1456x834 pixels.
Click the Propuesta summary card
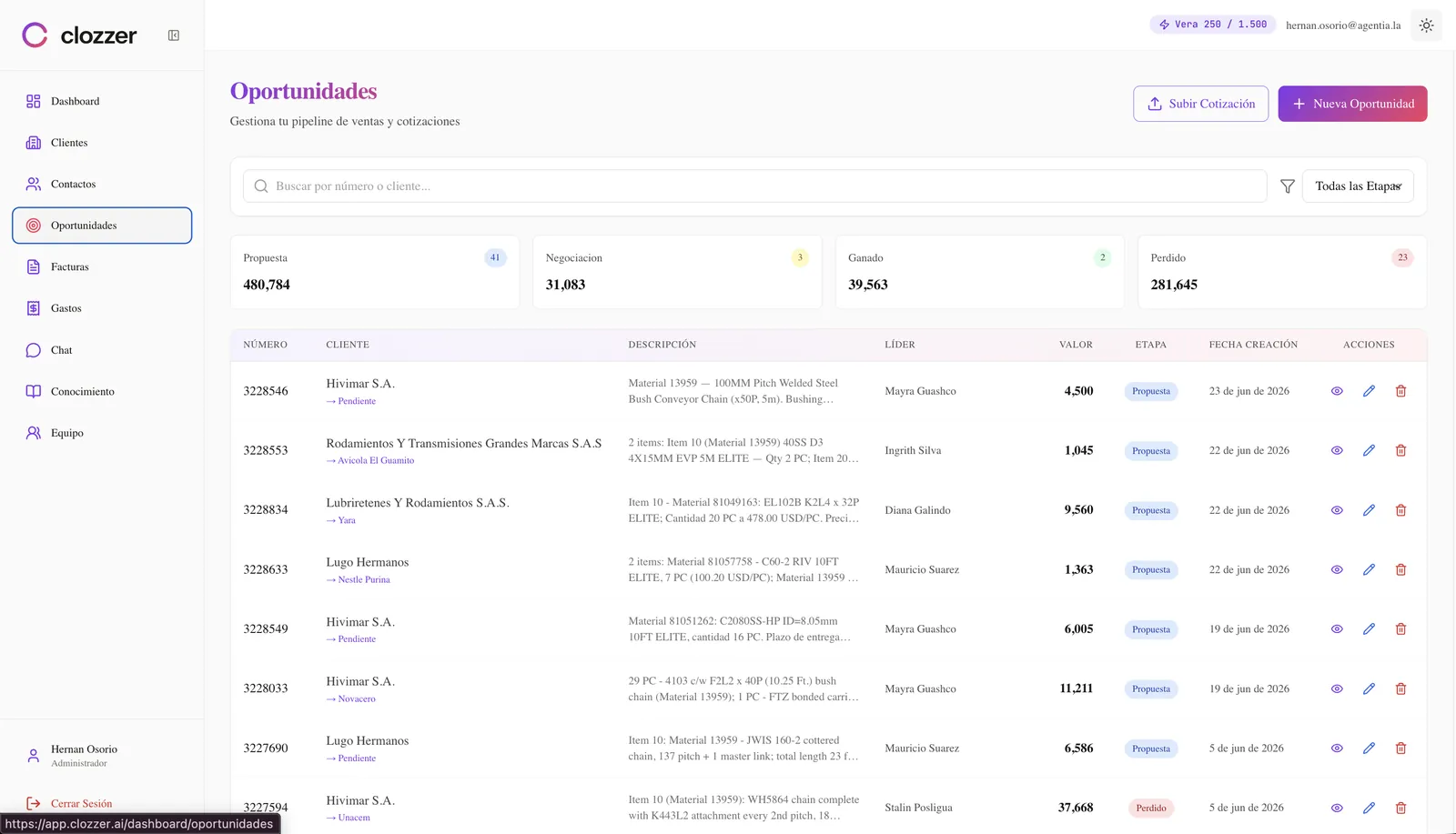[375, 272]
